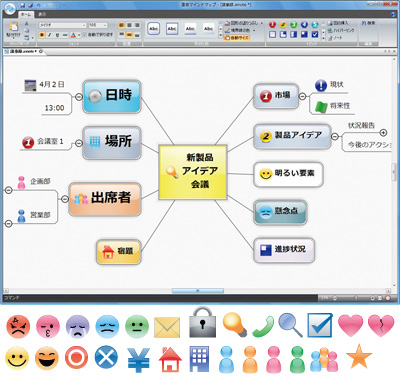Collapse the 出席者 node branch
400x376 pixels.
tap(65, 199)
